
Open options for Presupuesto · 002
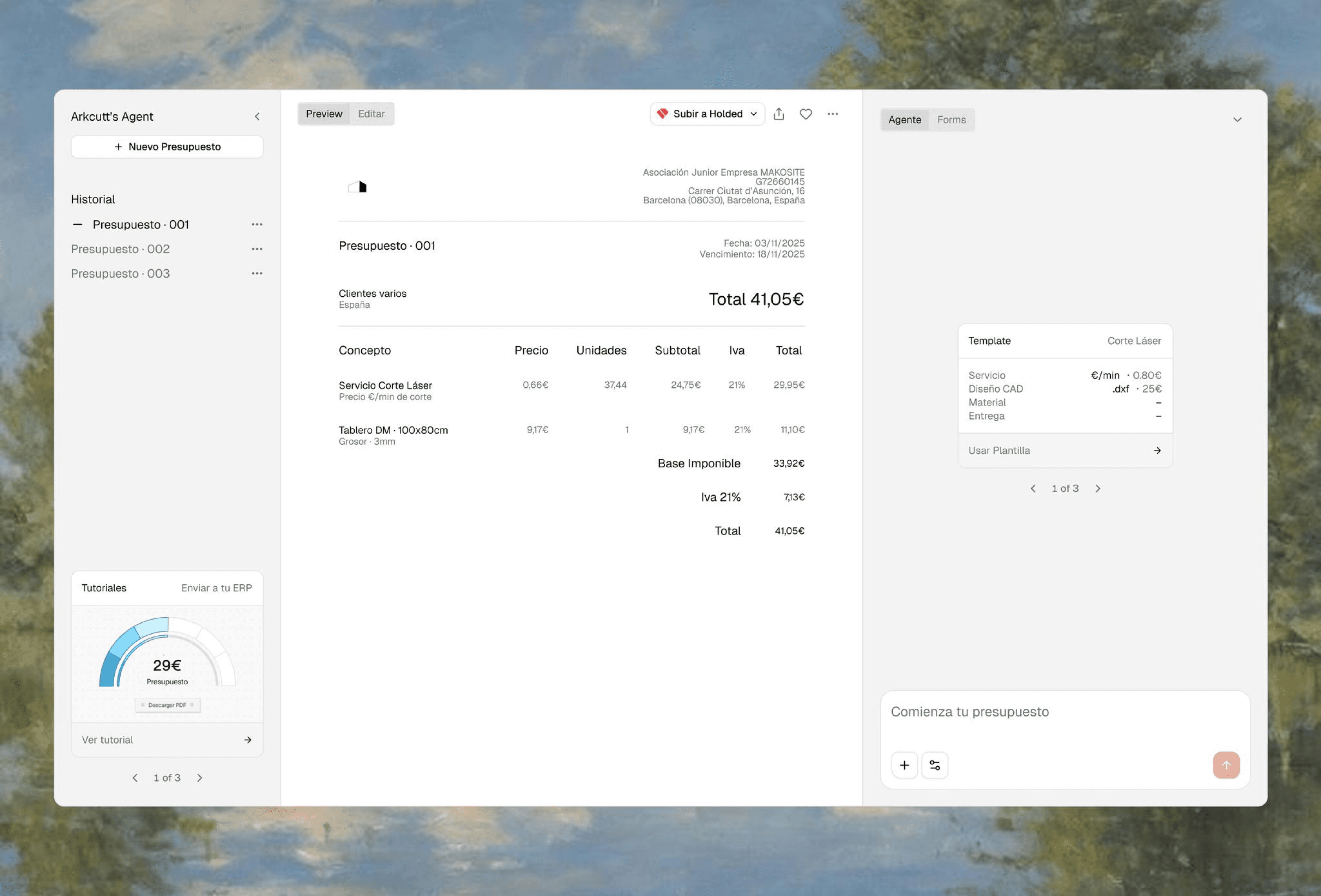[x=257, y=249]
